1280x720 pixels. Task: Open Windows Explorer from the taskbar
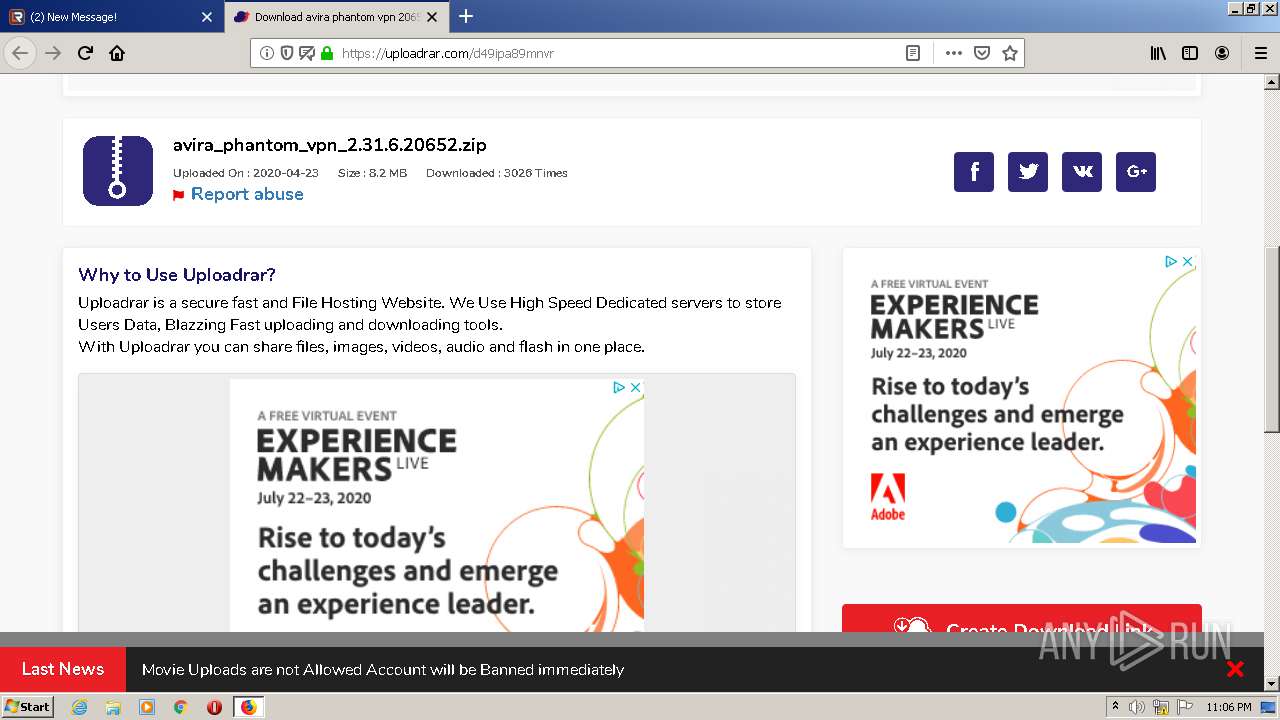point(113,707)
